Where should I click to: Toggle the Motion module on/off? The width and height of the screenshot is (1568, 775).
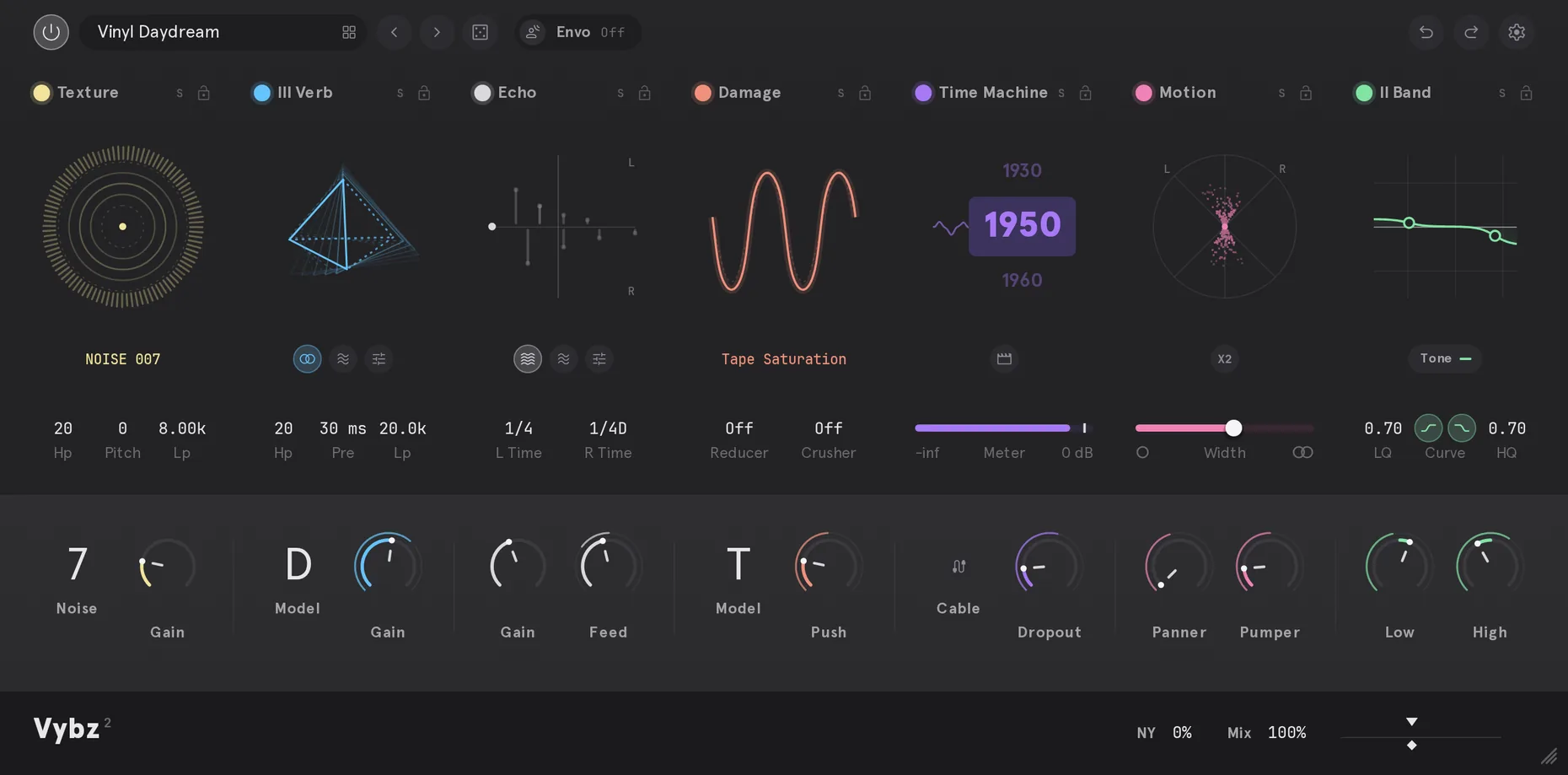pyautogui.click(x=1144, y=93)
